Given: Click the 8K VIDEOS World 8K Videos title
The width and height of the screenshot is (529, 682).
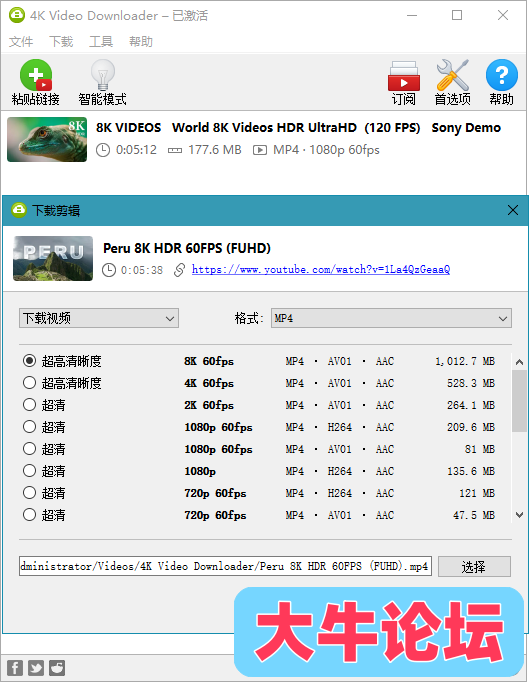Looking at the screenshot, I should 298,127.
